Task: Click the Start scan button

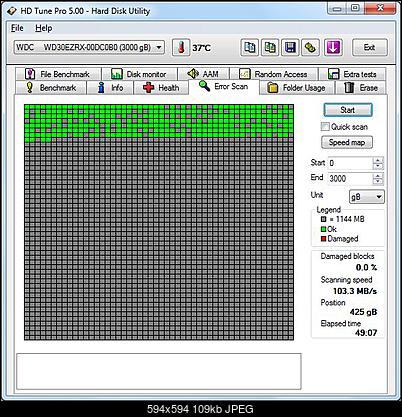Action: (348, 110)
